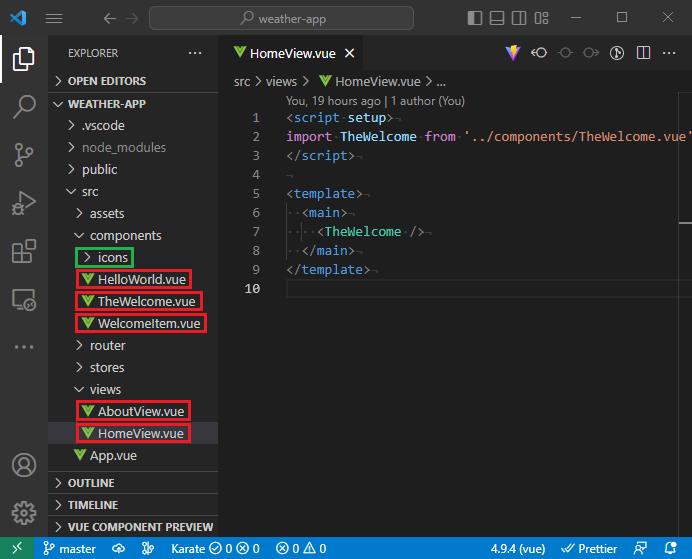Open notifications bell in status bar
The height and width of the screenshot is (559, 692).
[x=671, y=548]
